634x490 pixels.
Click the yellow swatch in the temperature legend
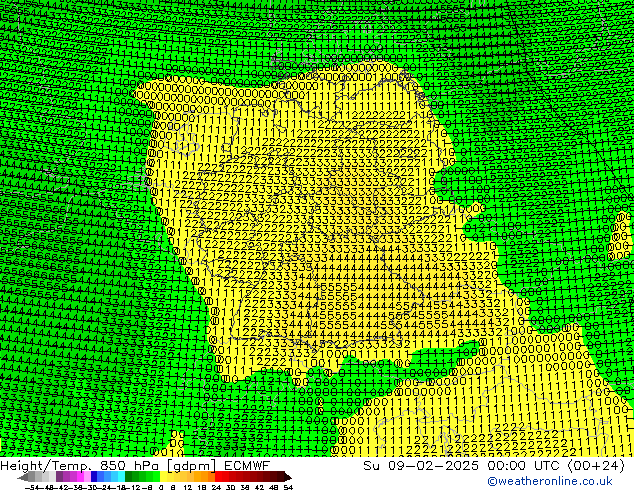click(x=163, y=477)
